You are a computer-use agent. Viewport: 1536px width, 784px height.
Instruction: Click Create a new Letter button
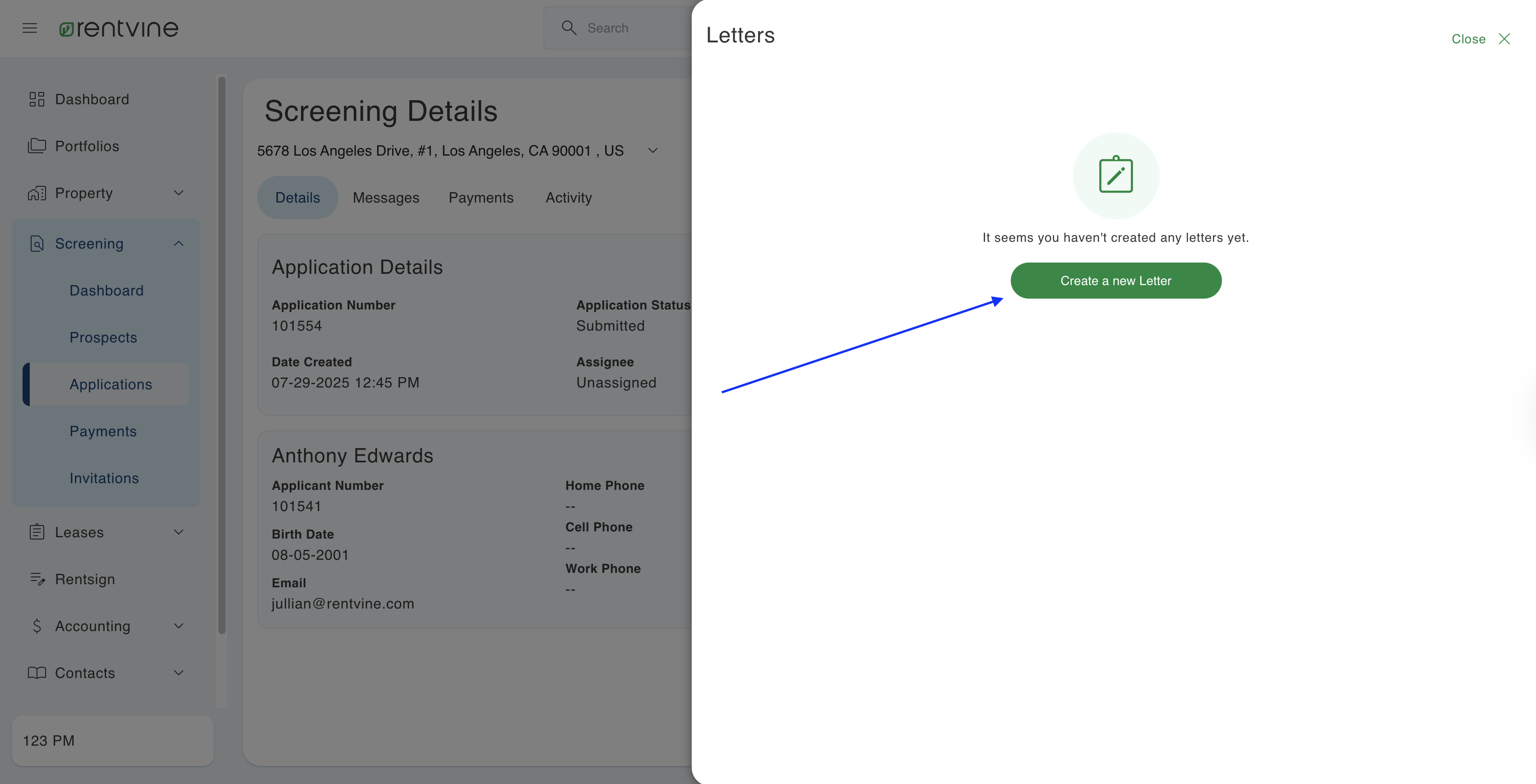1115,281
